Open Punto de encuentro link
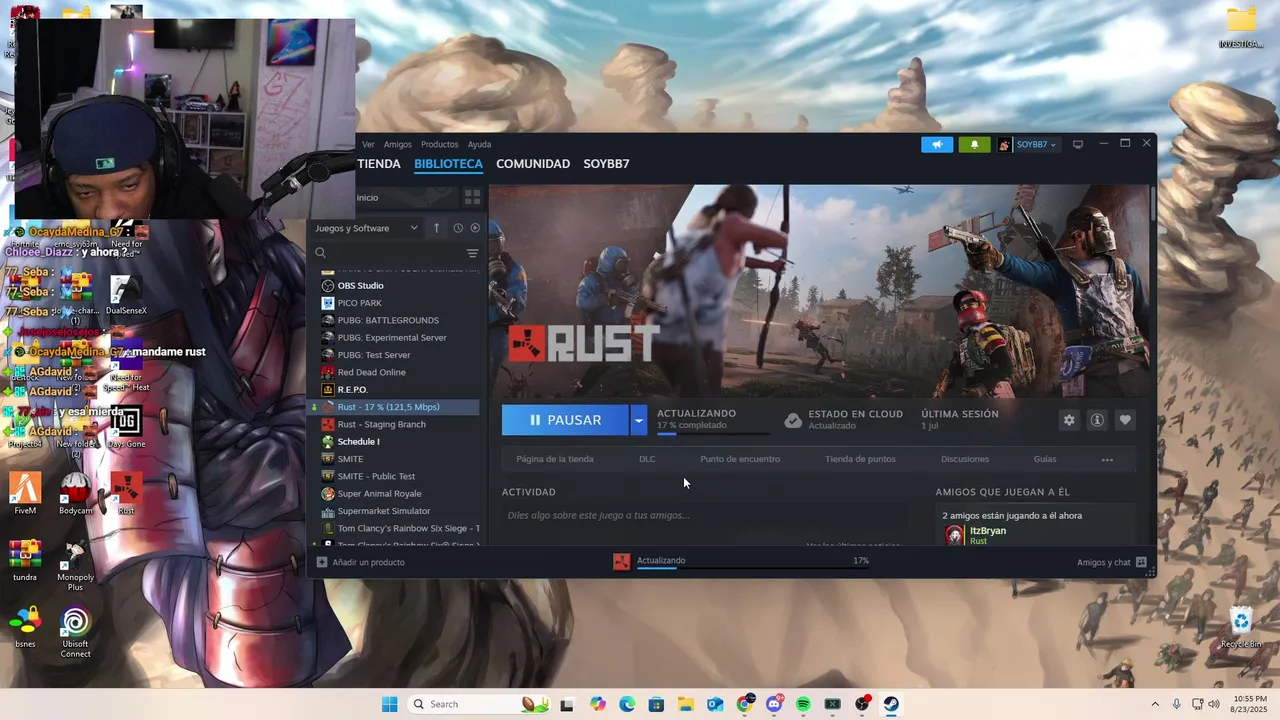Viewport: 1280px width, 720px height. tap(740, 459)
